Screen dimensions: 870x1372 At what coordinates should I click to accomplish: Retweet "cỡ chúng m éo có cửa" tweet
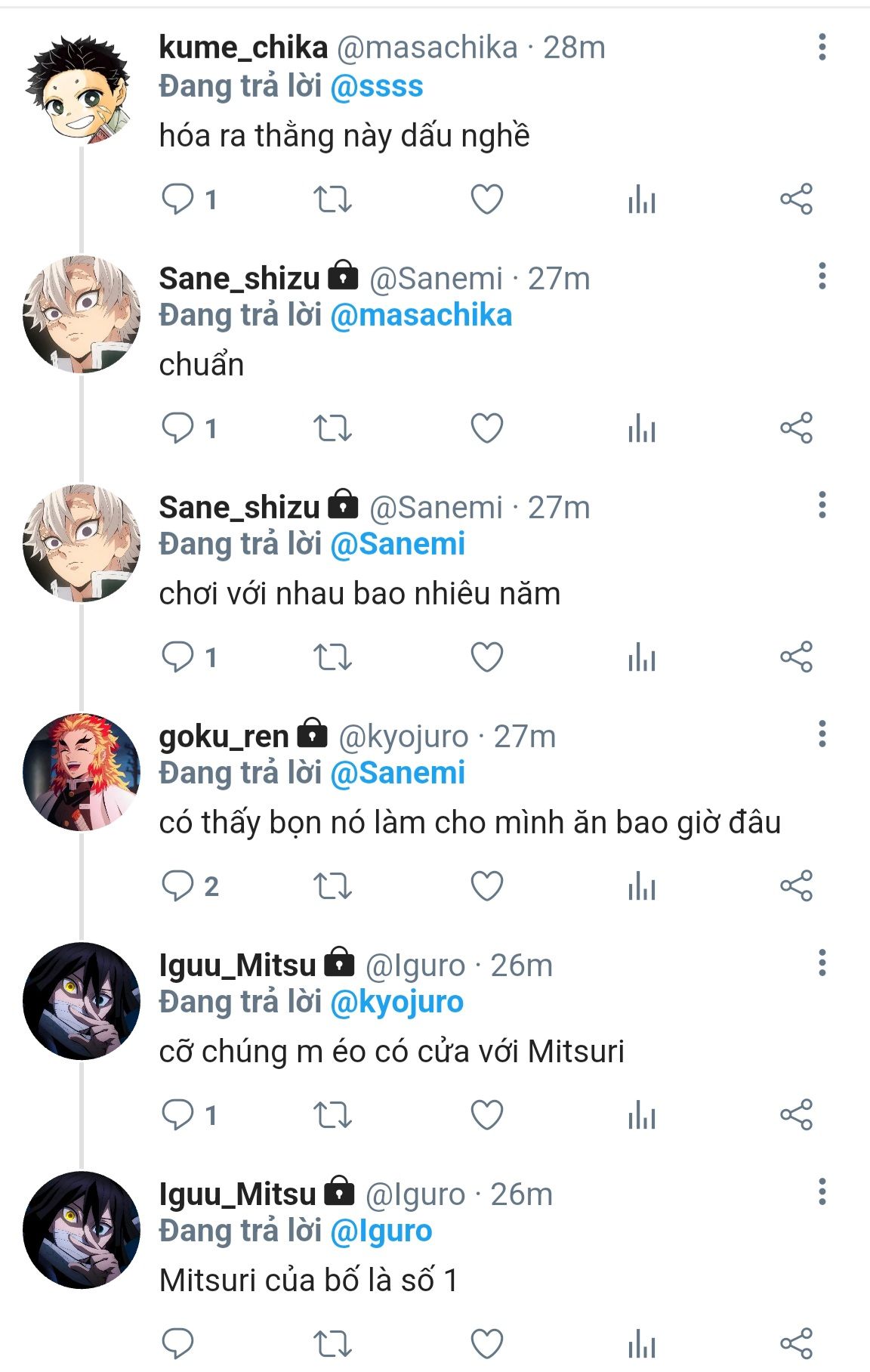coord(332,1114)
